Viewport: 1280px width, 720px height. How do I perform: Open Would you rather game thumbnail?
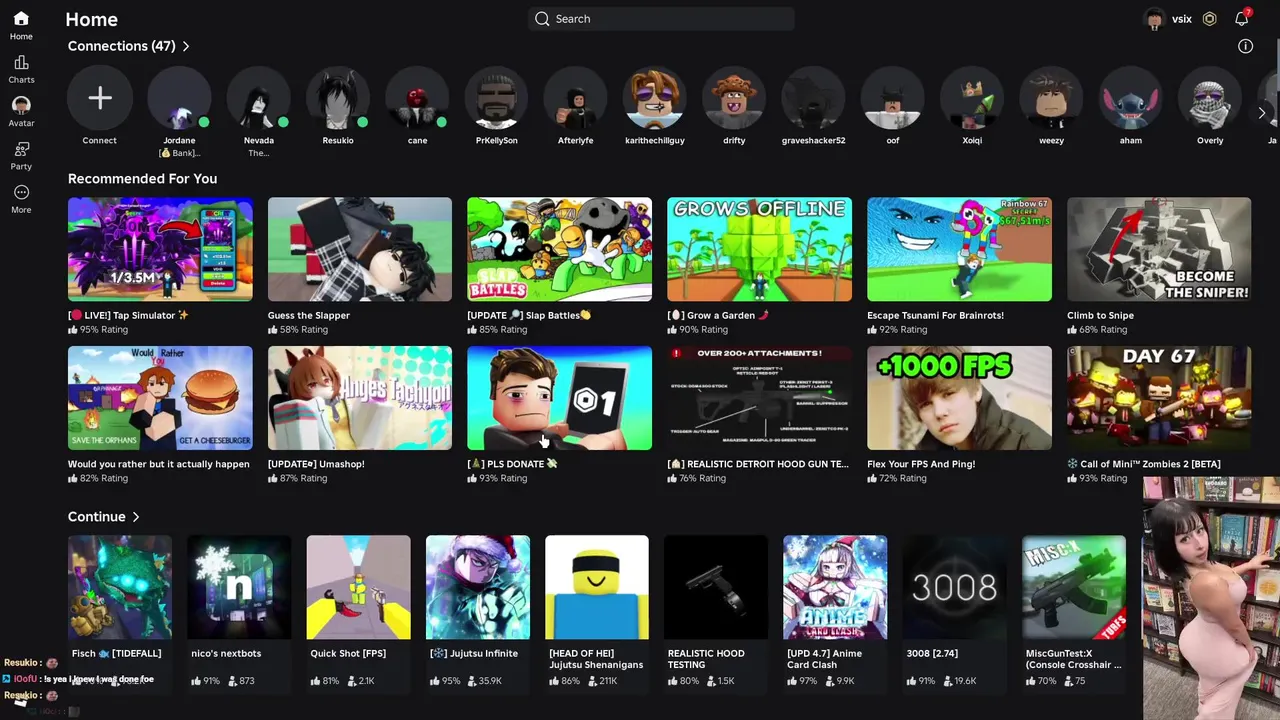click(160, 398)
